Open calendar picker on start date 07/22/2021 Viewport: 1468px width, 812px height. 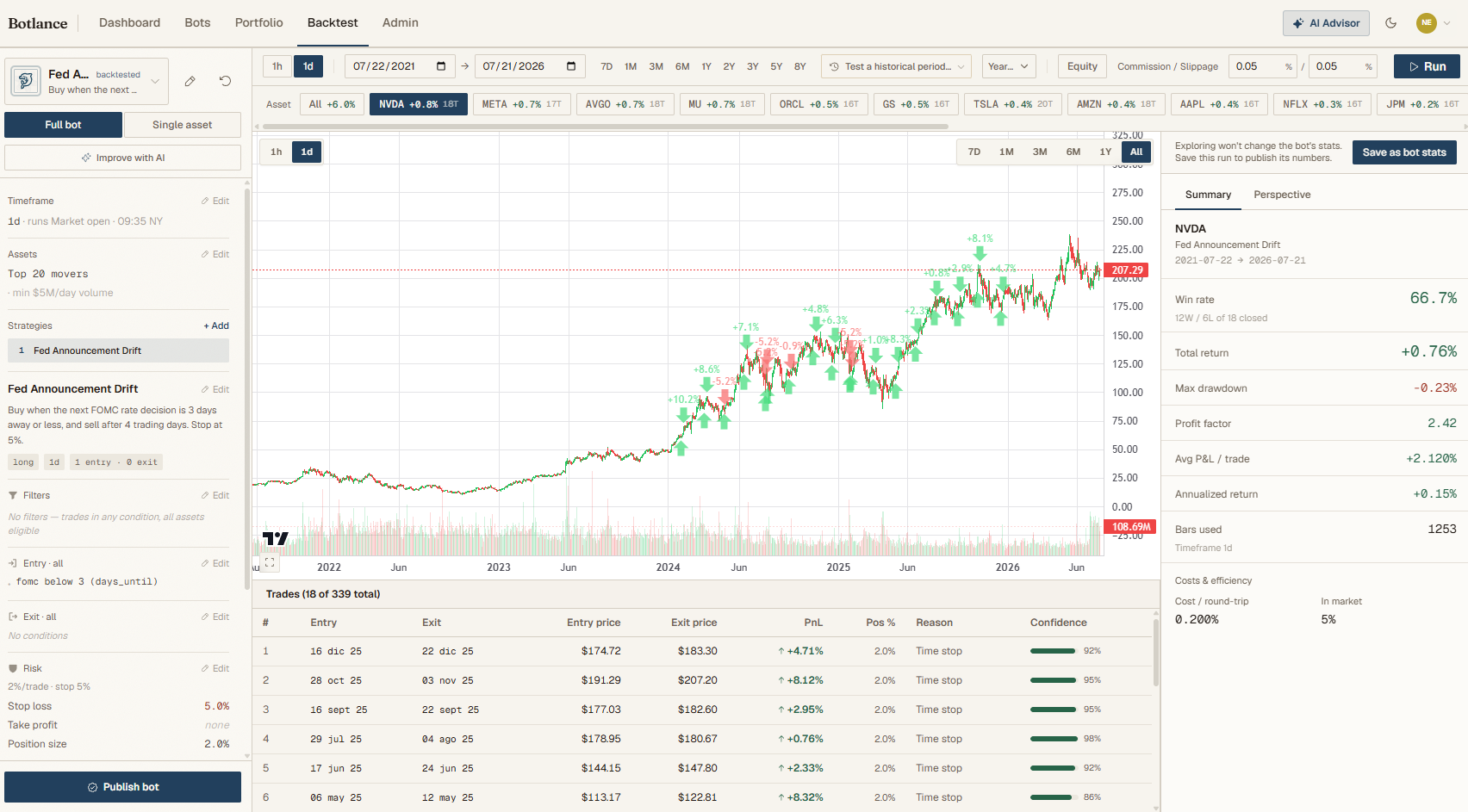click(x=441, y=66)
